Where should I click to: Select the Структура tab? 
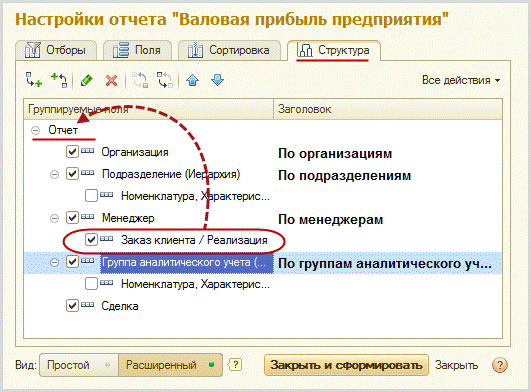coord(334,50)
